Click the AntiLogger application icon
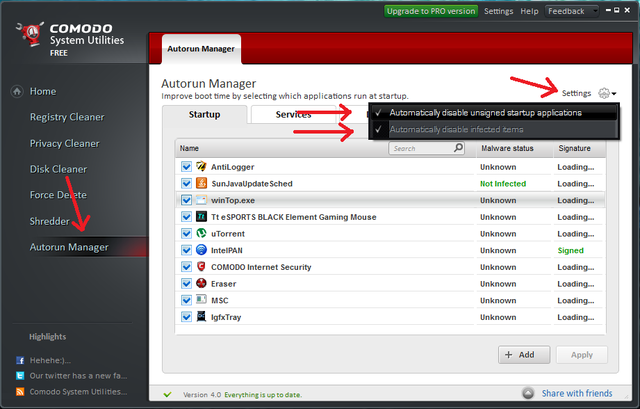640x409 pixels. click(201, 166)
